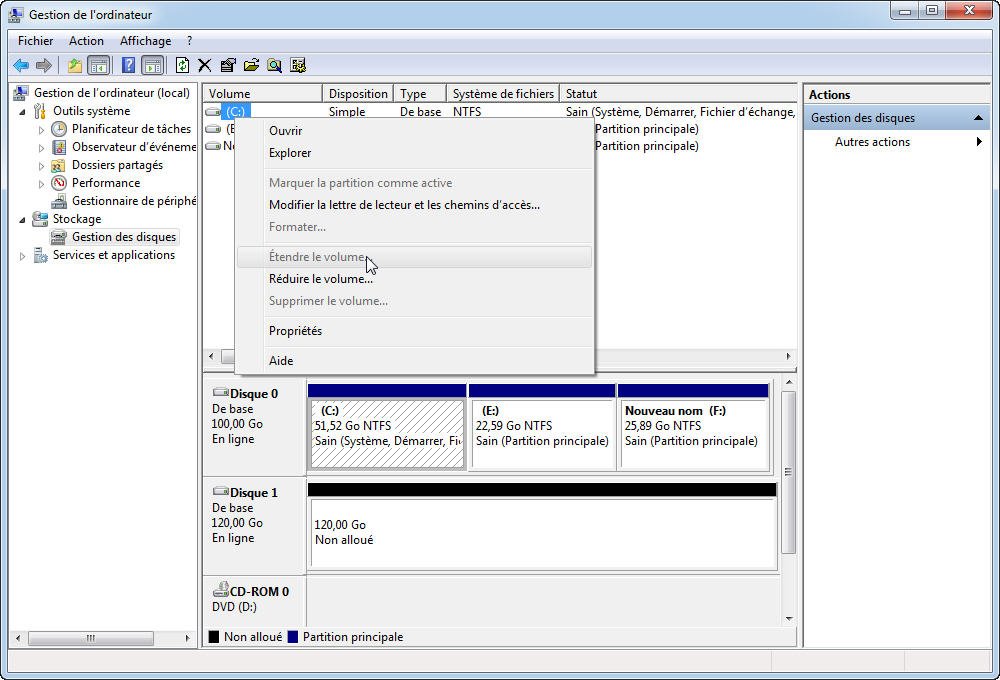
Task: Click the black Non alloué legend swatch
Action: pos(214,637)
